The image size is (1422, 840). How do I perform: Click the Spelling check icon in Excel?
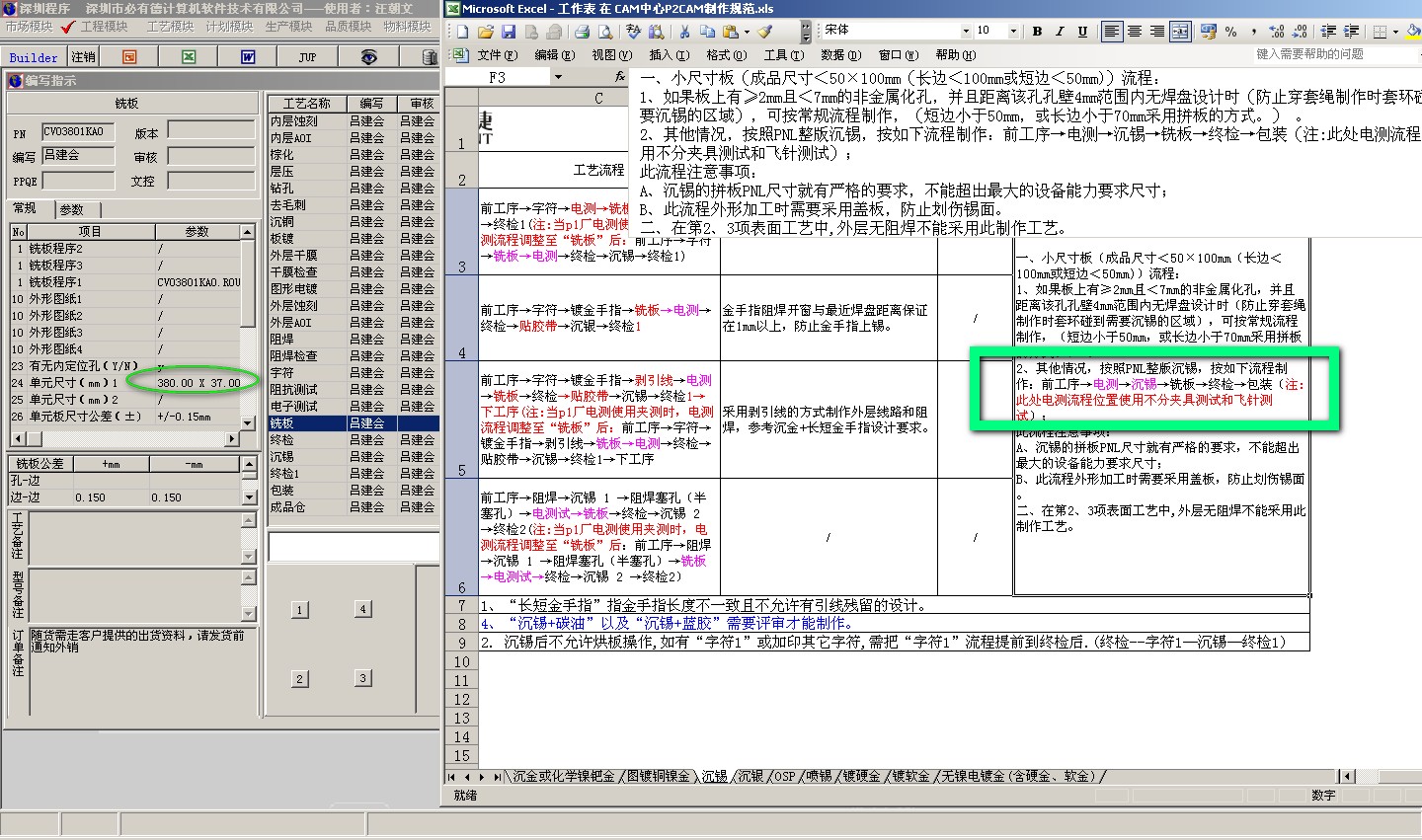point(633,32)
